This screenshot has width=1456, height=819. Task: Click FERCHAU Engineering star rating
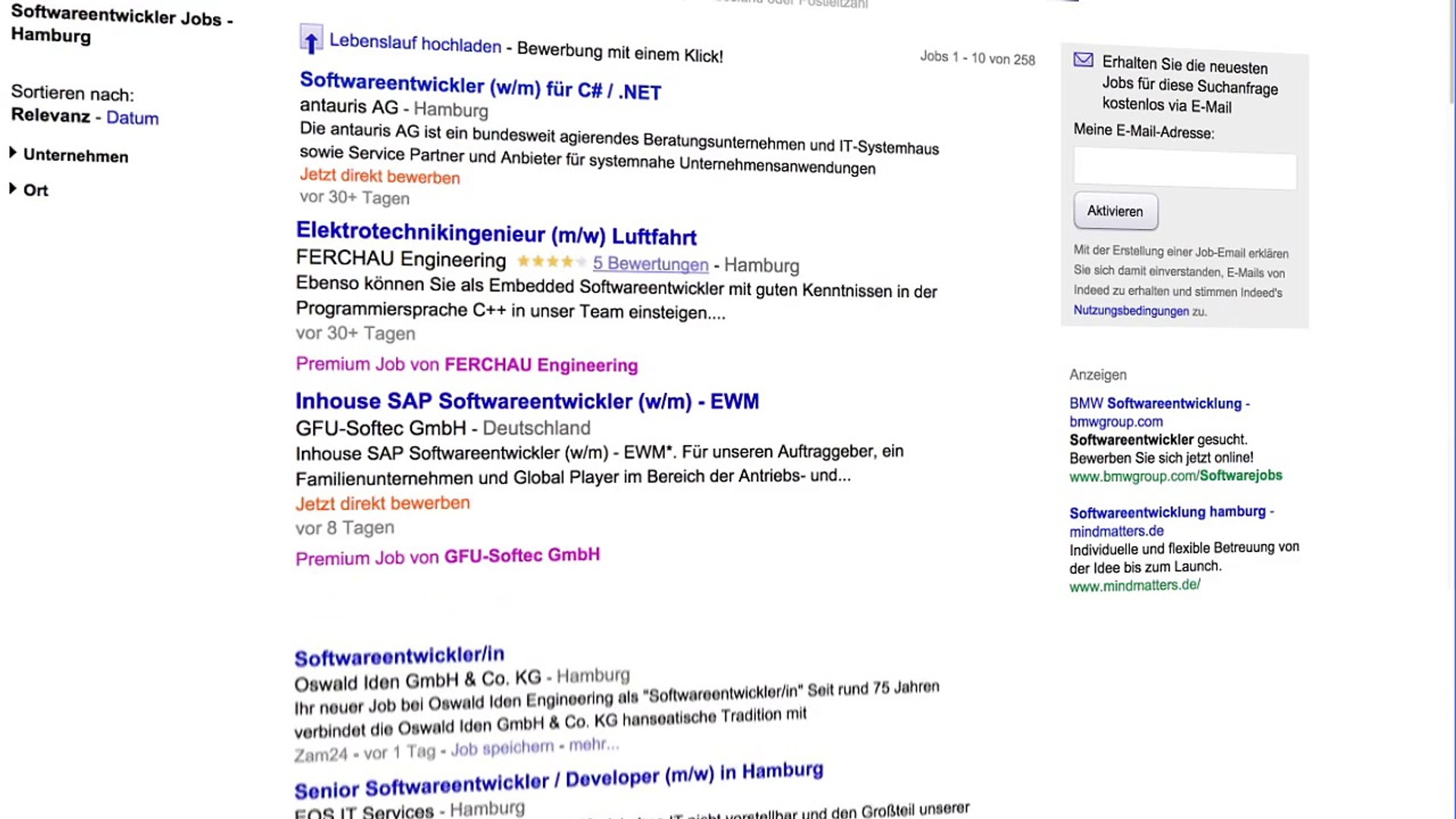[551, 262]
